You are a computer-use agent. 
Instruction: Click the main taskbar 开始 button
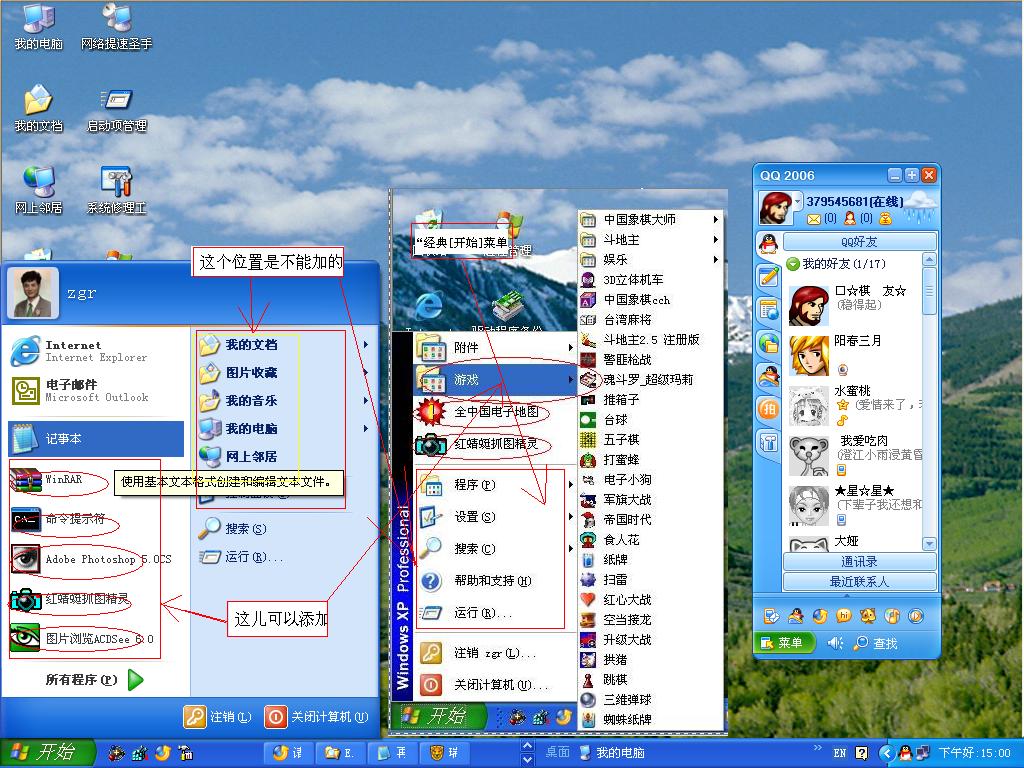[x=47, y=752]
